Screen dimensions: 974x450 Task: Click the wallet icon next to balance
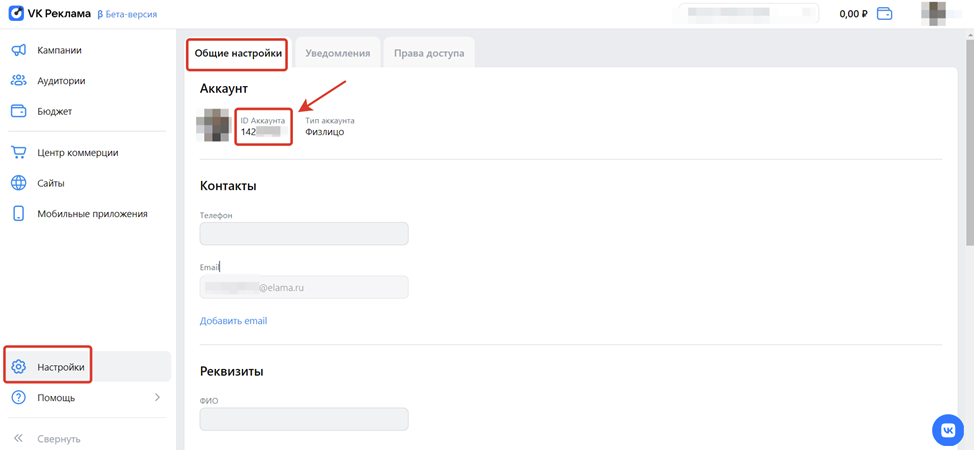[884, 14]
